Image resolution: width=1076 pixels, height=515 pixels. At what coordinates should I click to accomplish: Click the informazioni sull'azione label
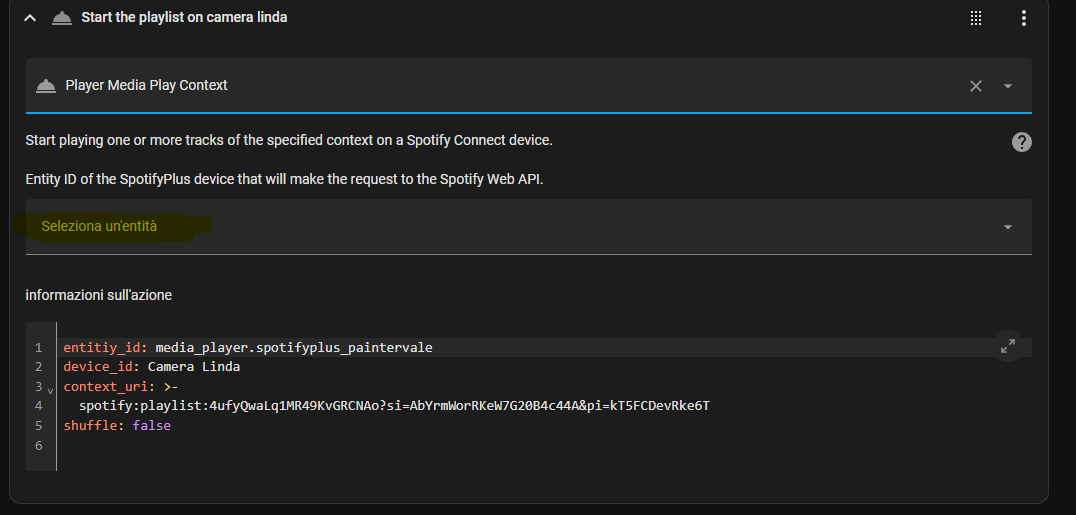click(x=98, y=295)
